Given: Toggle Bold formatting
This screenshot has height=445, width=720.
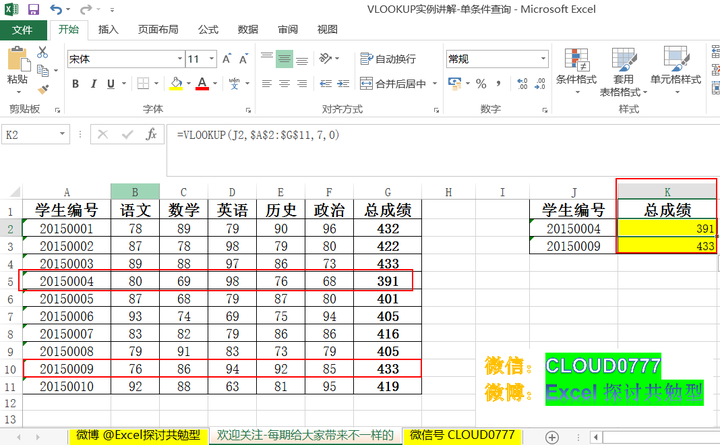Looking at the screenshot, I should click(76, 84).
